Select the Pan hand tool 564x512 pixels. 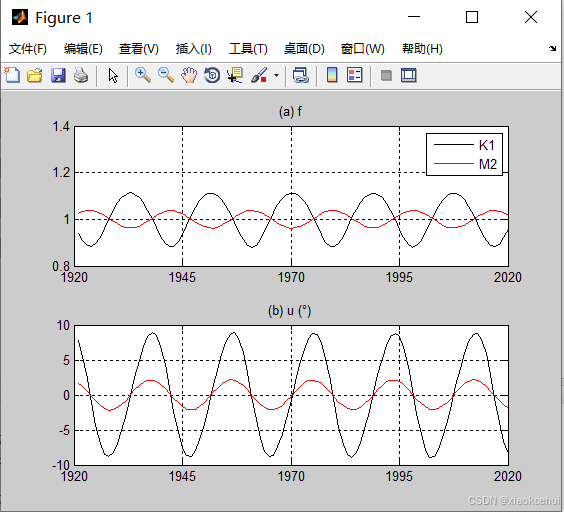click(189, 76)
